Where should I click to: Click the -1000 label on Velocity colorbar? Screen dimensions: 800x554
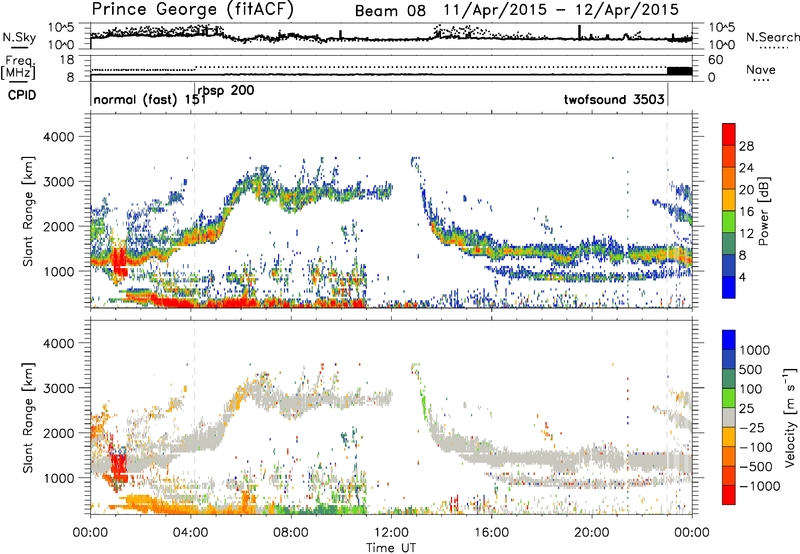pos(760,486)
